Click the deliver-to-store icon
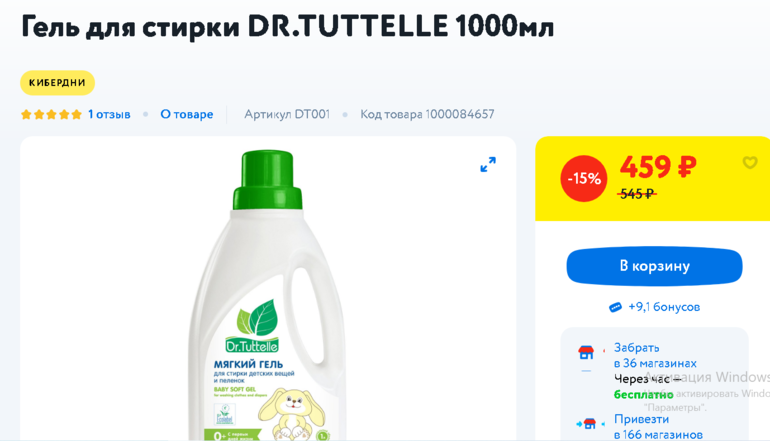Image resolution: width=770 pixels, height=441 pixels. click(x=586, y=423)
